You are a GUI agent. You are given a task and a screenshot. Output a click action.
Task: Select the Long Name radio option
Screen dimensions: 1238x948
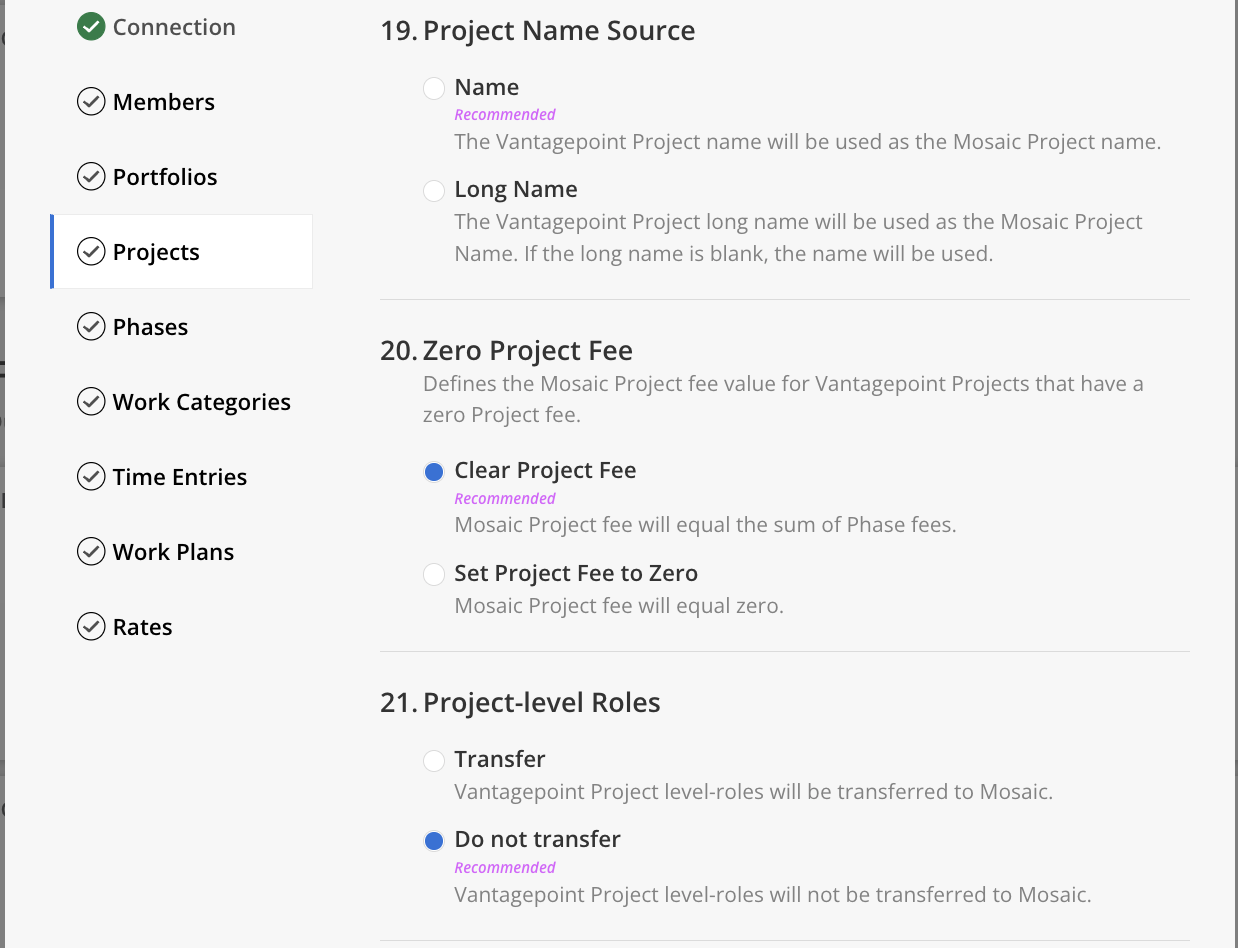[434, 190]
